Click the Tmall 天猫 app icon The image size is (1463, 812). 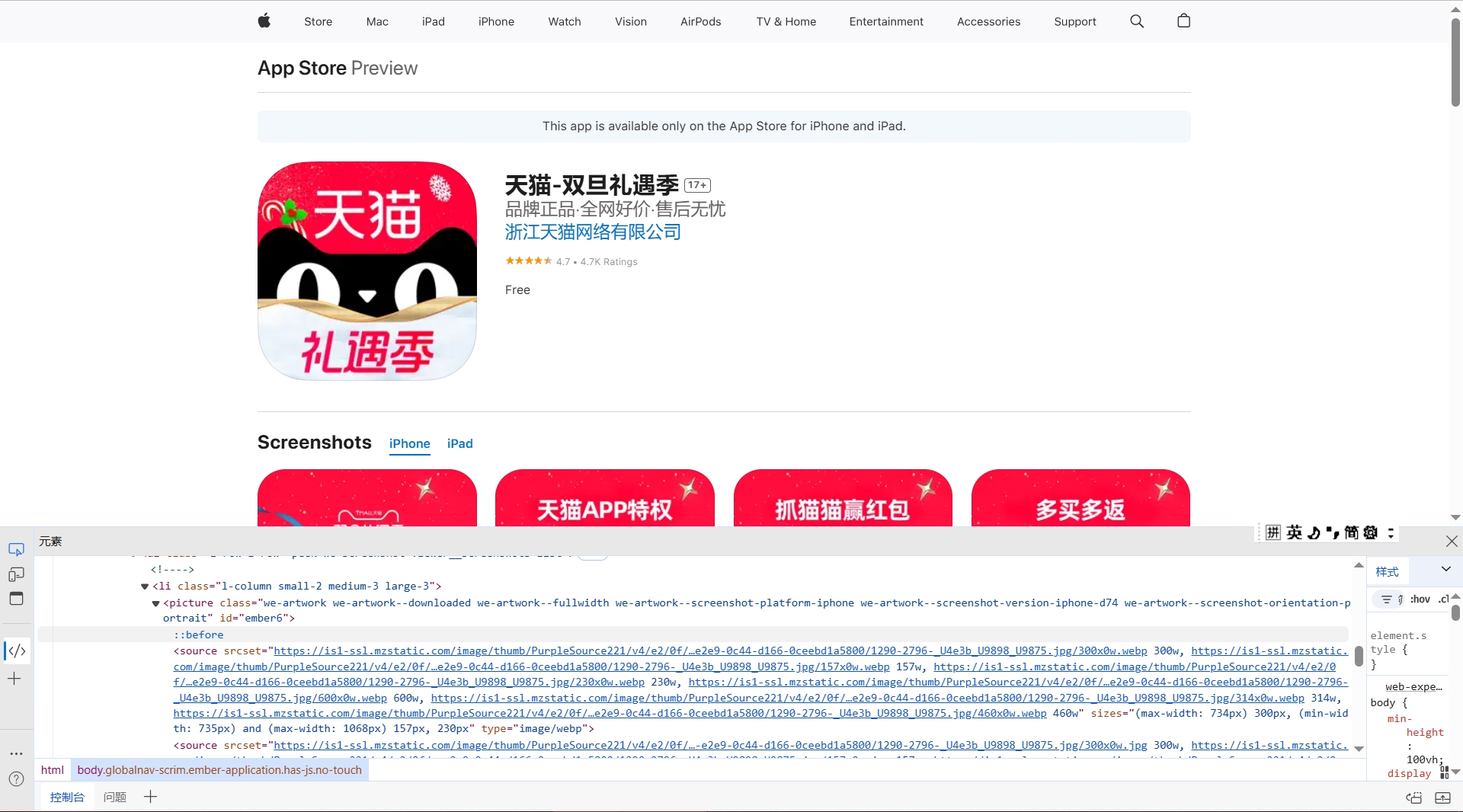[x=367, y=270]
